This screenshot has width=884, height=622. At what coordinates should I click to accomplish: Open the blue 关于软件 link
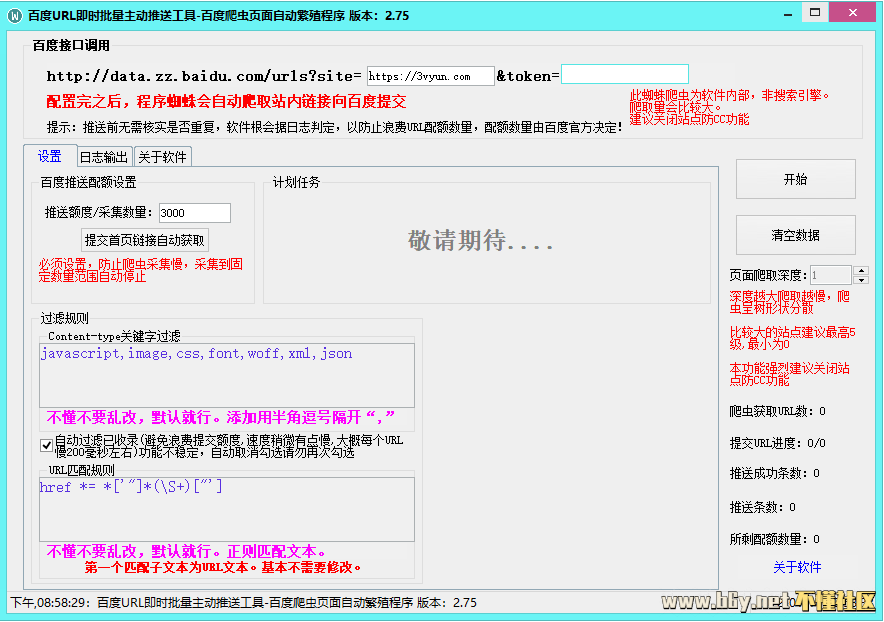coord(797,567)
